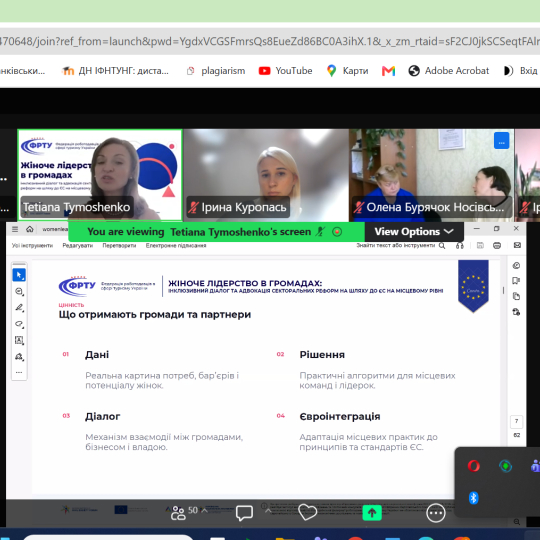This screenshot has height=540, width=540.
Task: Click the green share screen button
Action: click(372, 513)
